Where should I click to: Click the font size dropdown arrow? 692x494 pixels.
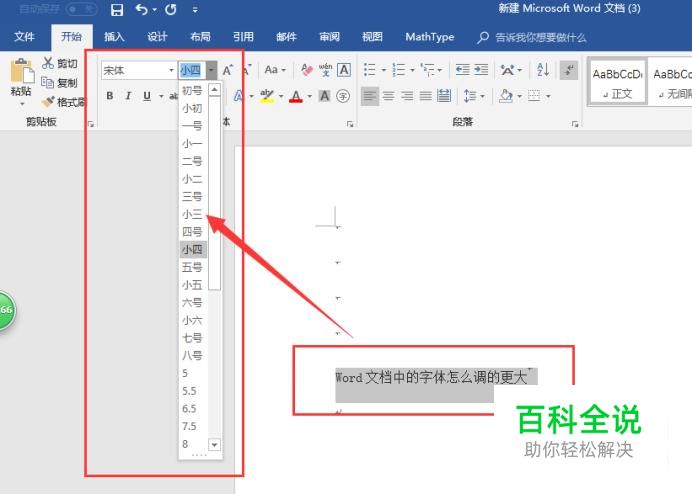pos(211,70)
